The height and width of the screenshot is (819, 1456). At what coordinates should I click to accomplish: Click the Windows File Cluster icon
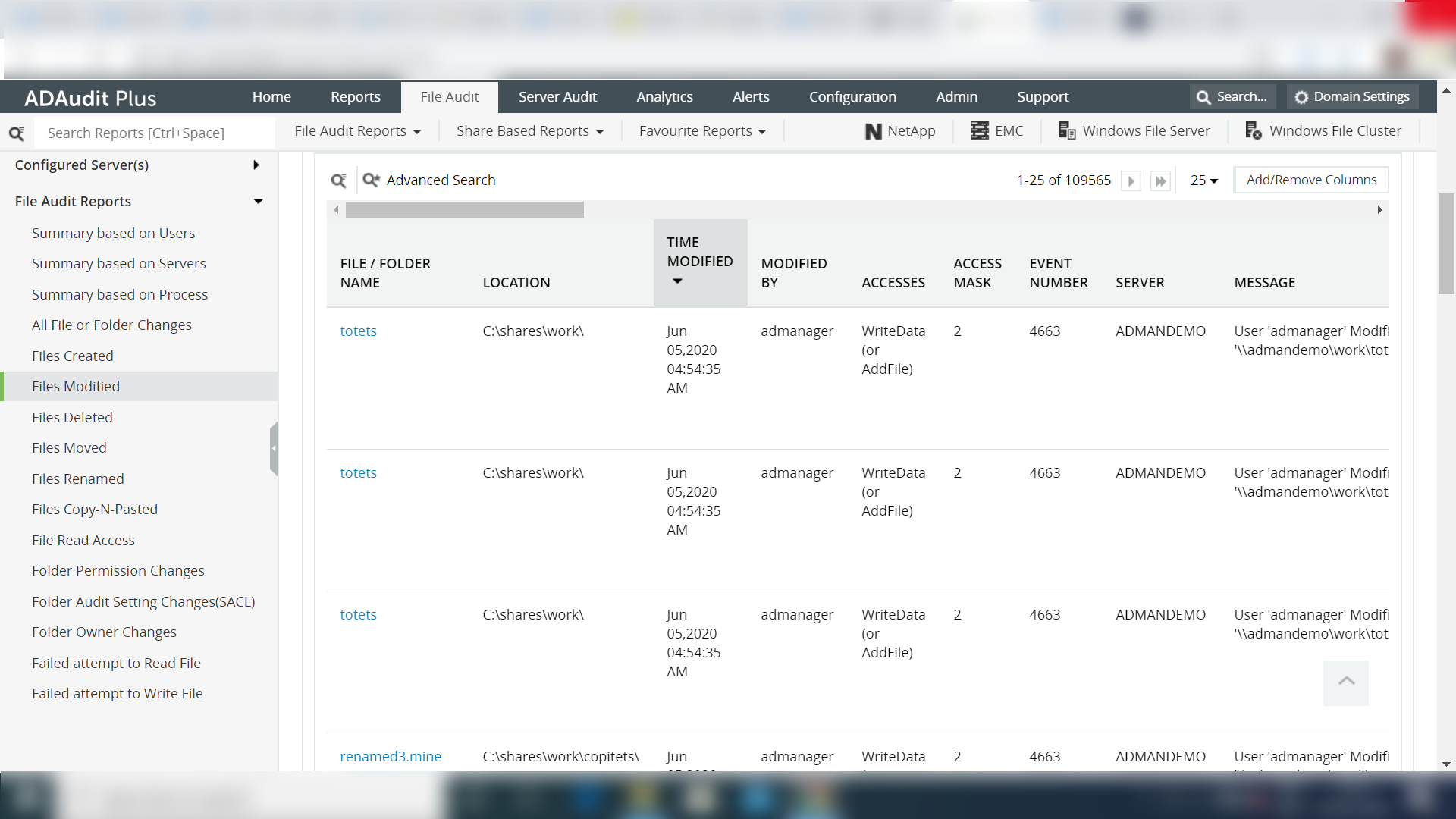1253,131
